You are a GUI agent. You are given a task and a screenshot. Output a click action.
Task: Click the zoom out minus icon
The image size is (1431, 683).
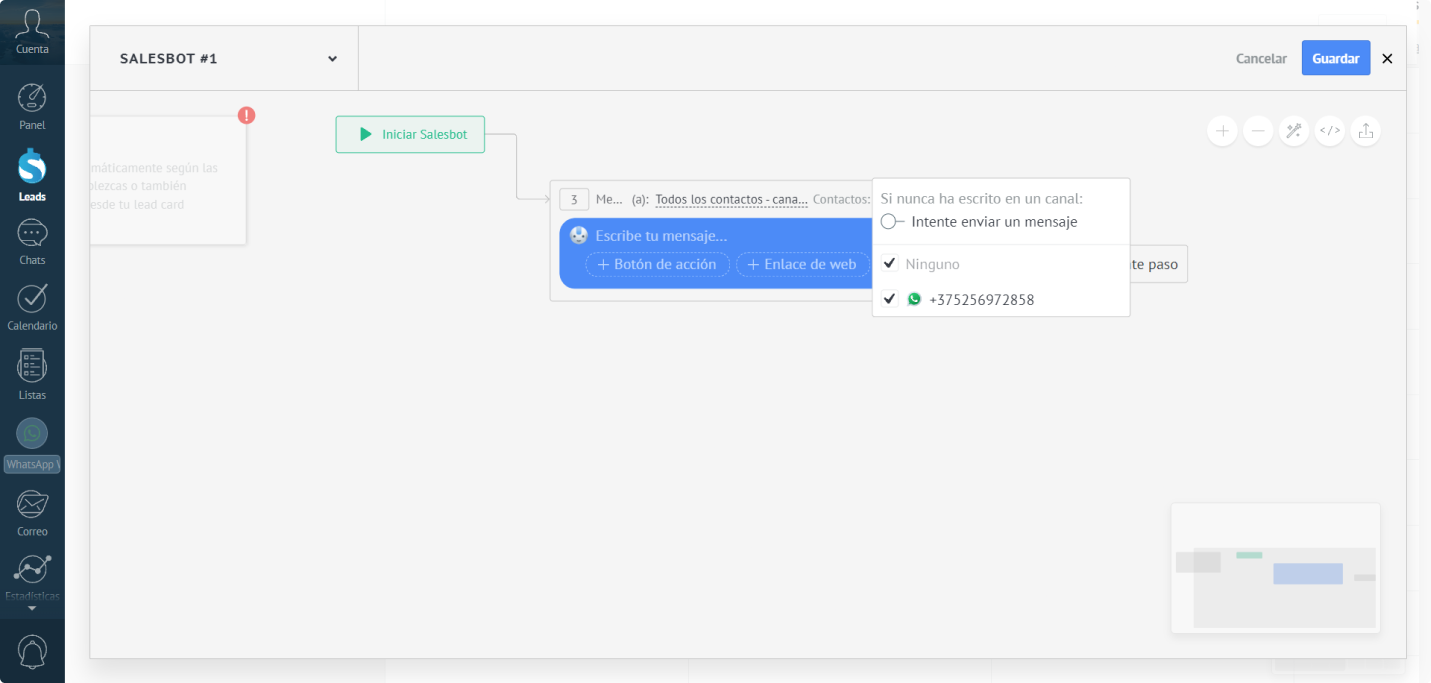[x=1258, y=131]
